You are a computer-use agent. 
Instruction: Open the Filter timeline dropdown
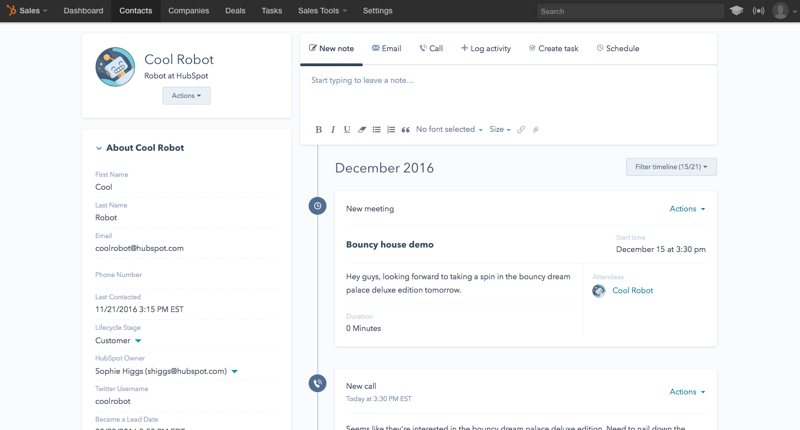pyautogui.click(x=671, y=167)
